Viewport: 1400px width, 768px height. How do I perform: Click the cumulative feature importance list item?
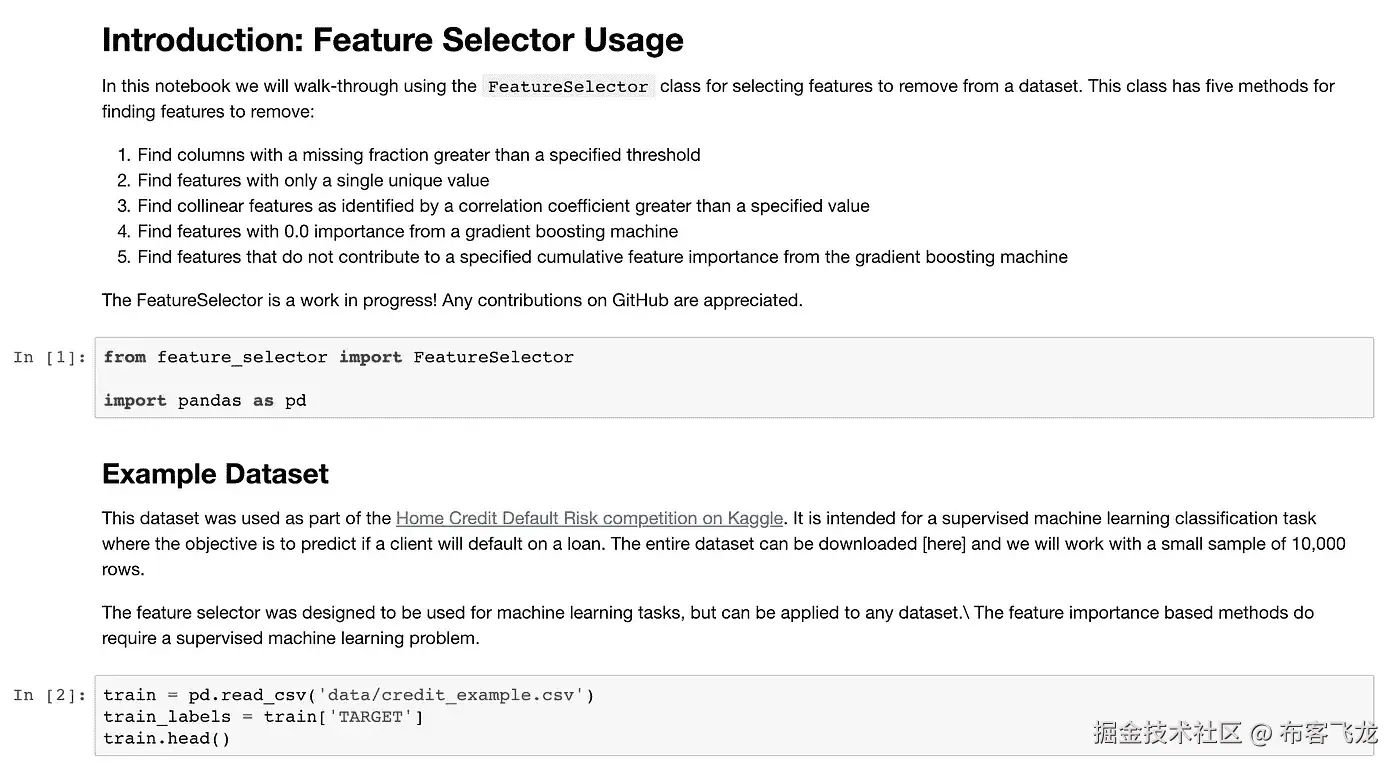602,257
